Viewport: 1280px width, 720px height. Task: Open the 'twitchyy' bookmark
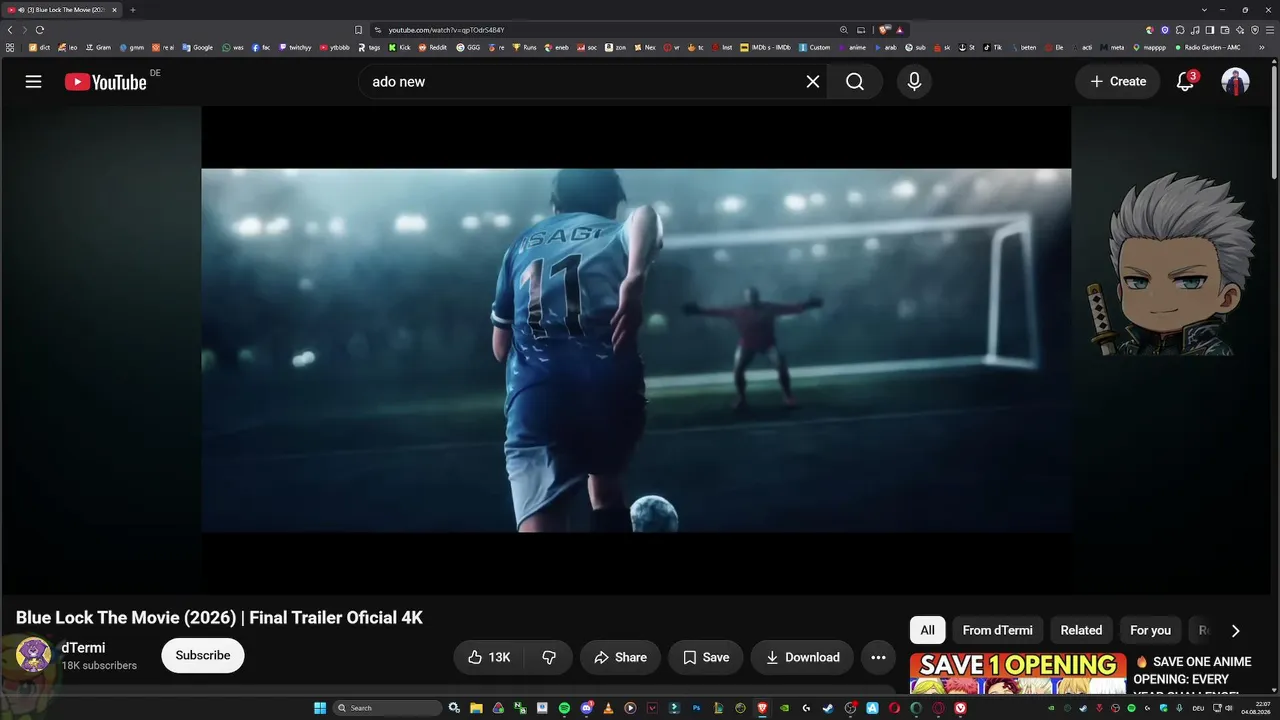295,47
